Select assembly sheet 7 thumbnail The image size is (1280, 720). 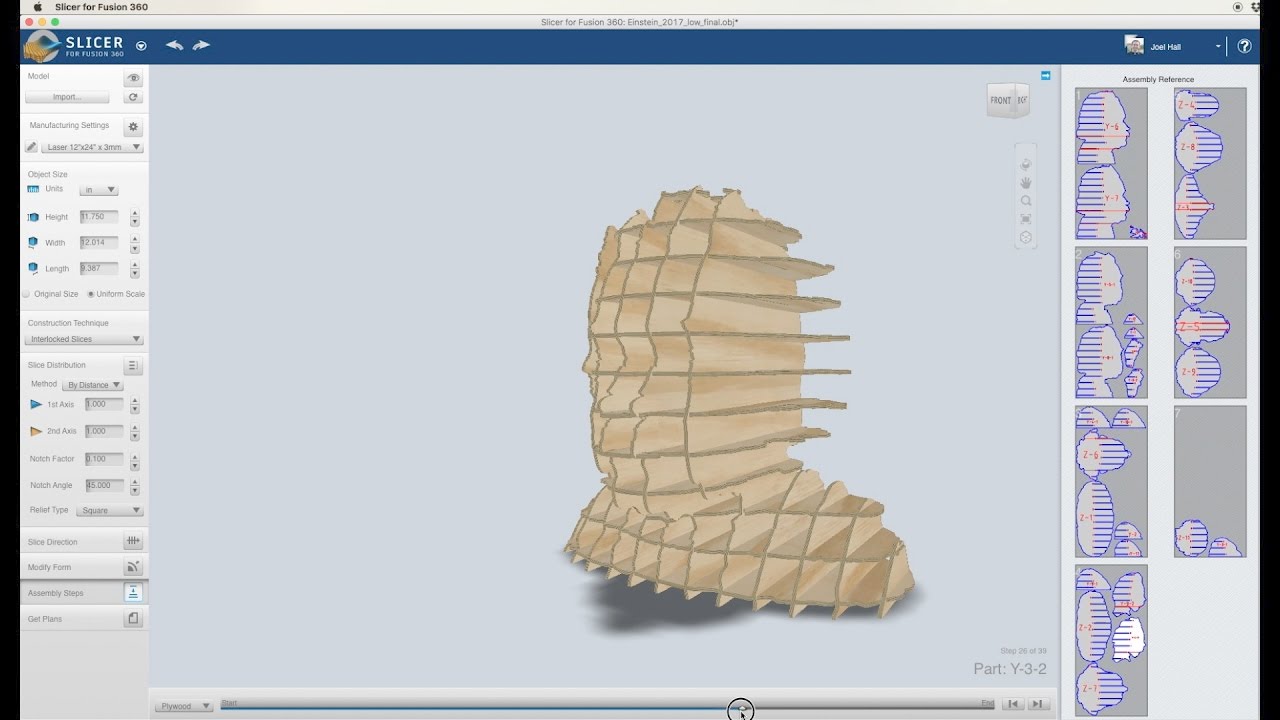pos(1210,481)
